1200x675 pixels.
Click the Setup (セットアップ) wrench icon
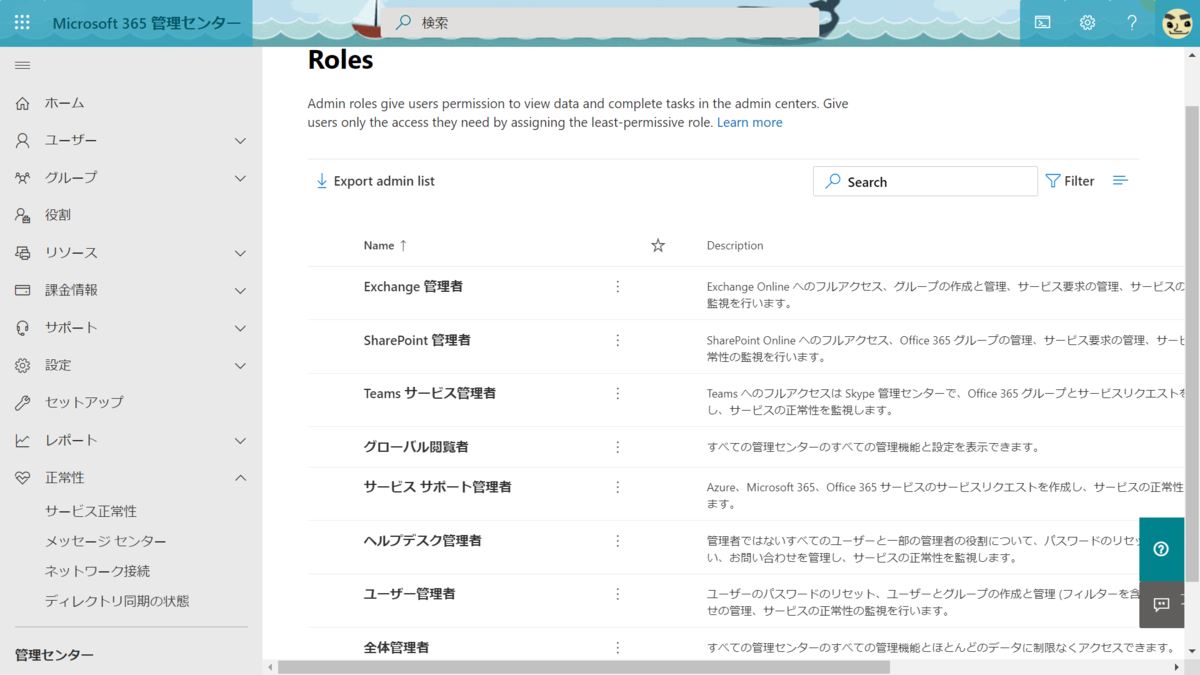pyautogui.click(x=22, y=403)
